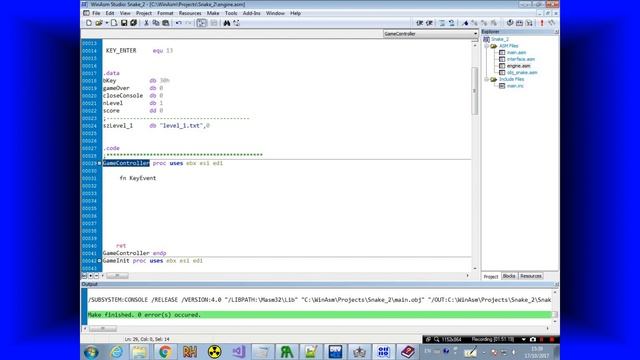Click the Replace icon next to the binoculars

point(237,23)
